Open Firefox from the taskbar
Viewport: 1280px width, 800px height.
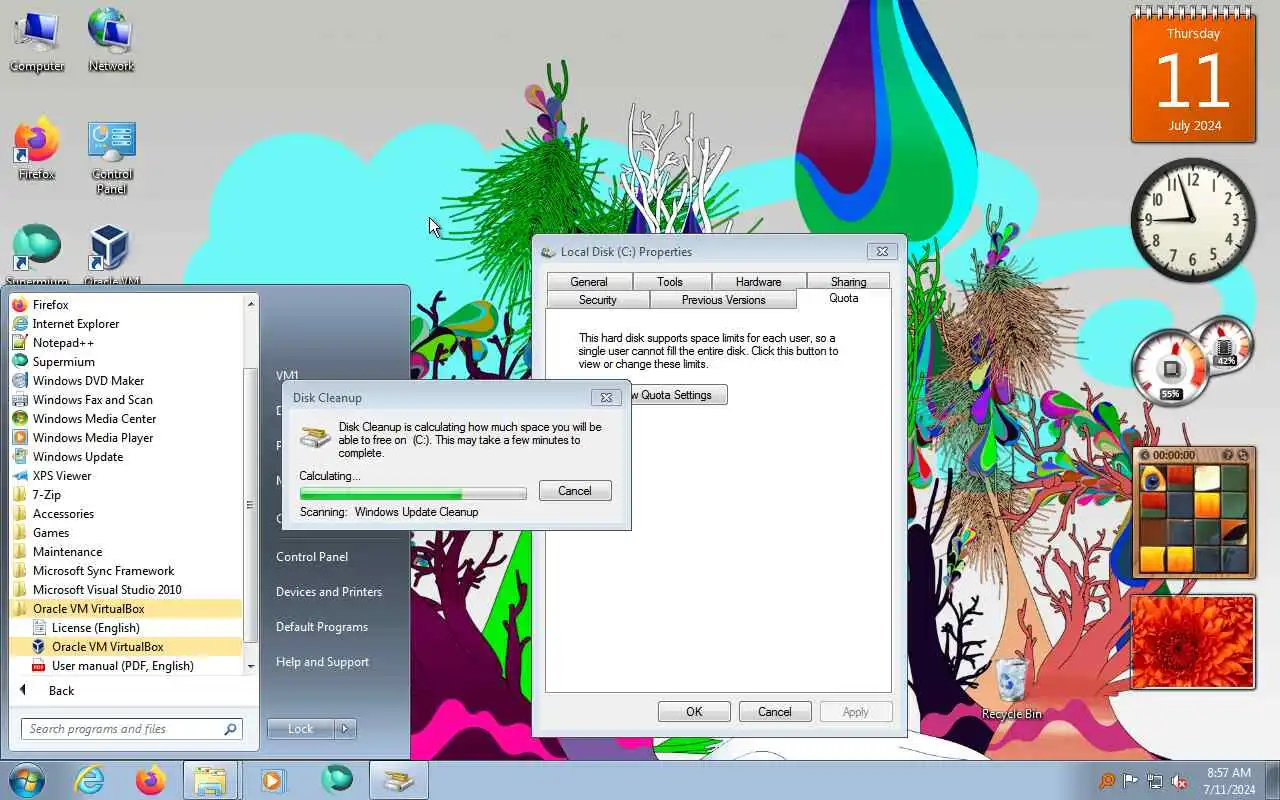click(x=151, y=780)
